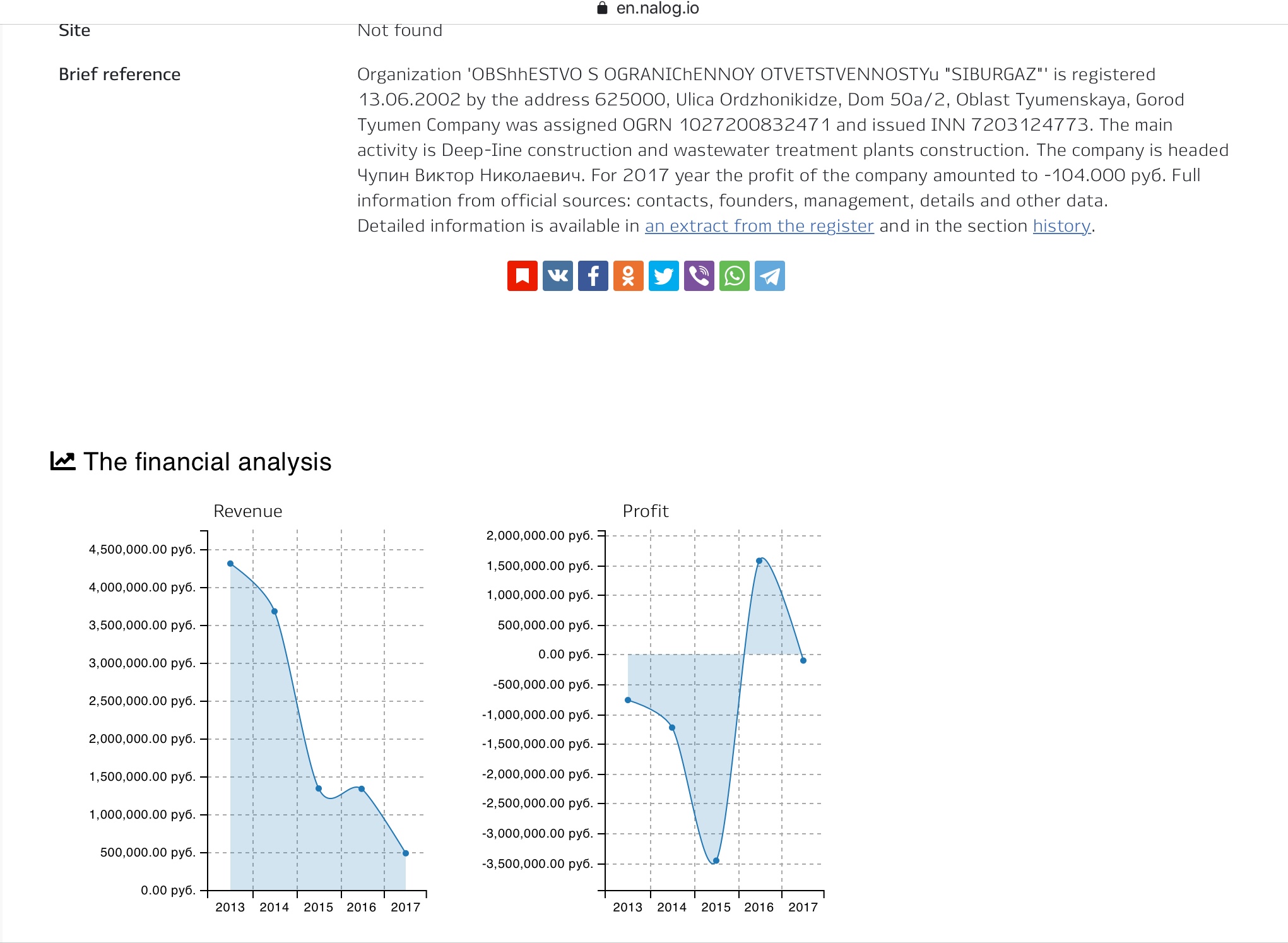Click the 'The financial analysis' heading
This screenshot has height=943, width=1288.
click(x=207, y=462)
